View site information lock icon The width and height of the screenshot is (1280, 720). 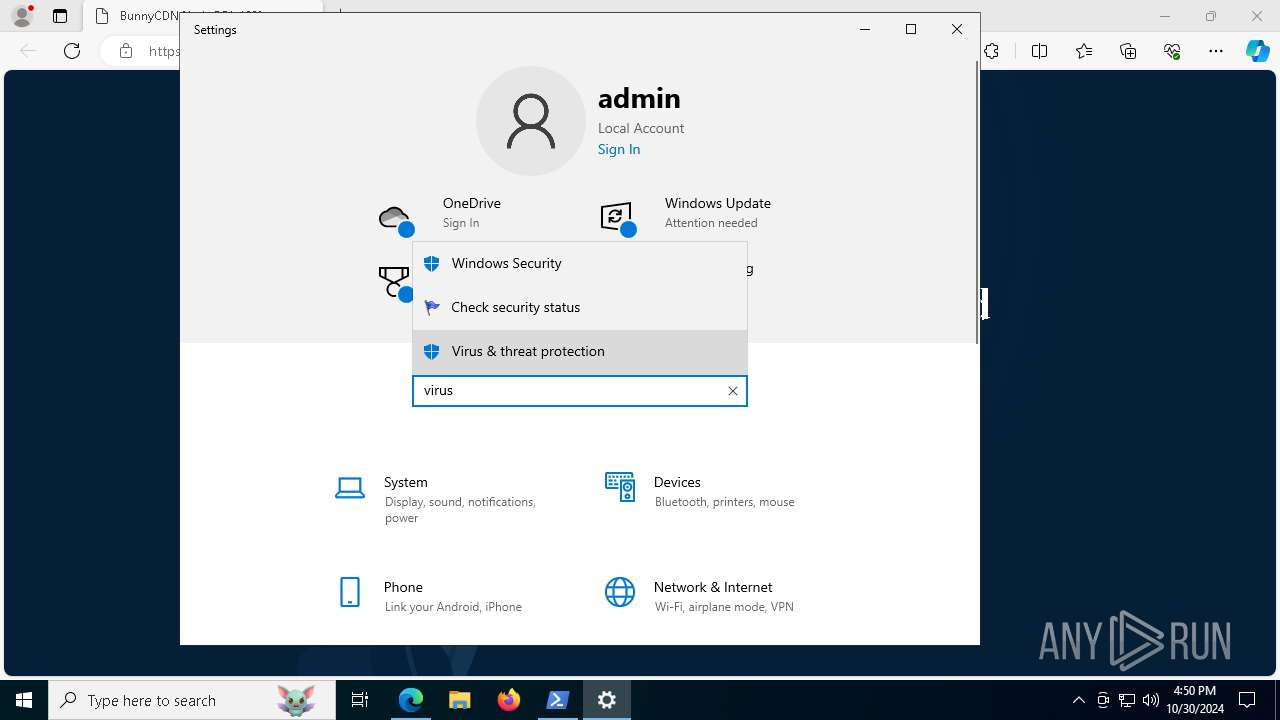point(126,51)
